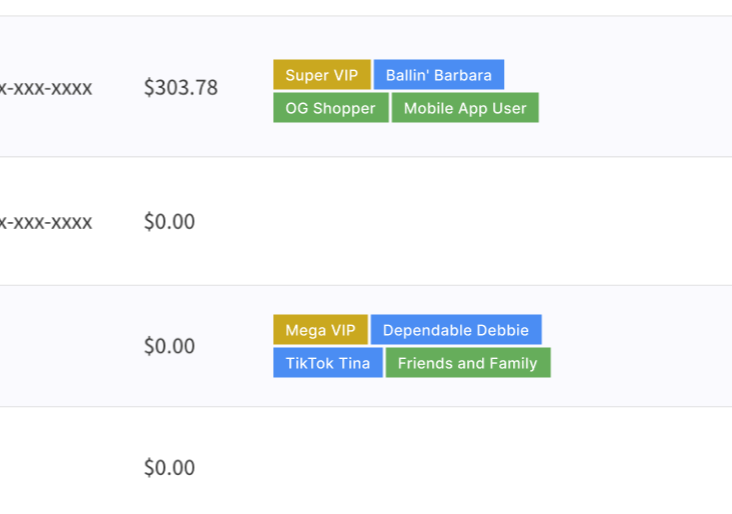Screen dimensions: 732x514
Task: Click the gold Super VIP tag
Action: pyautogui.click(x=321, y=75)
